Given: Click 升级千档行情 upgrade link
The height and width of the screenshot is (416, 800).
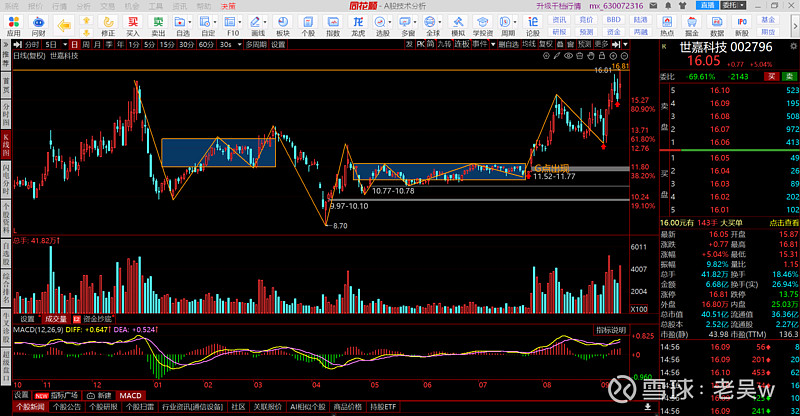Looking at the screenshot, I should point(558,6).
